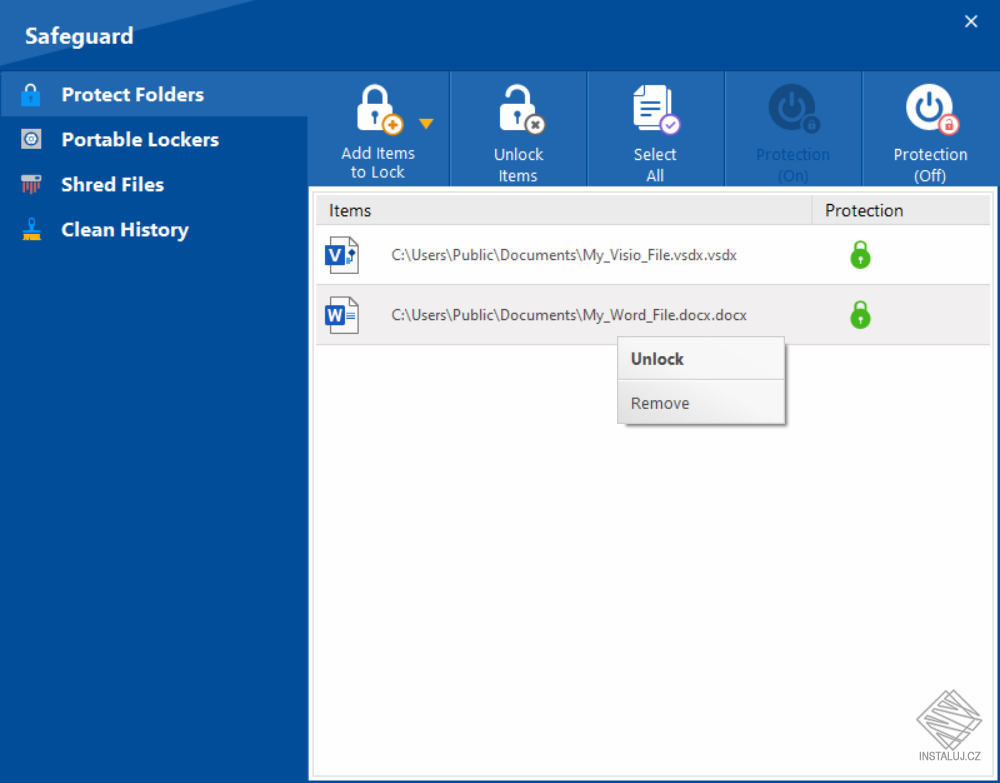
Task: Enable Protection (On) toggle
Action: [793, 108]
